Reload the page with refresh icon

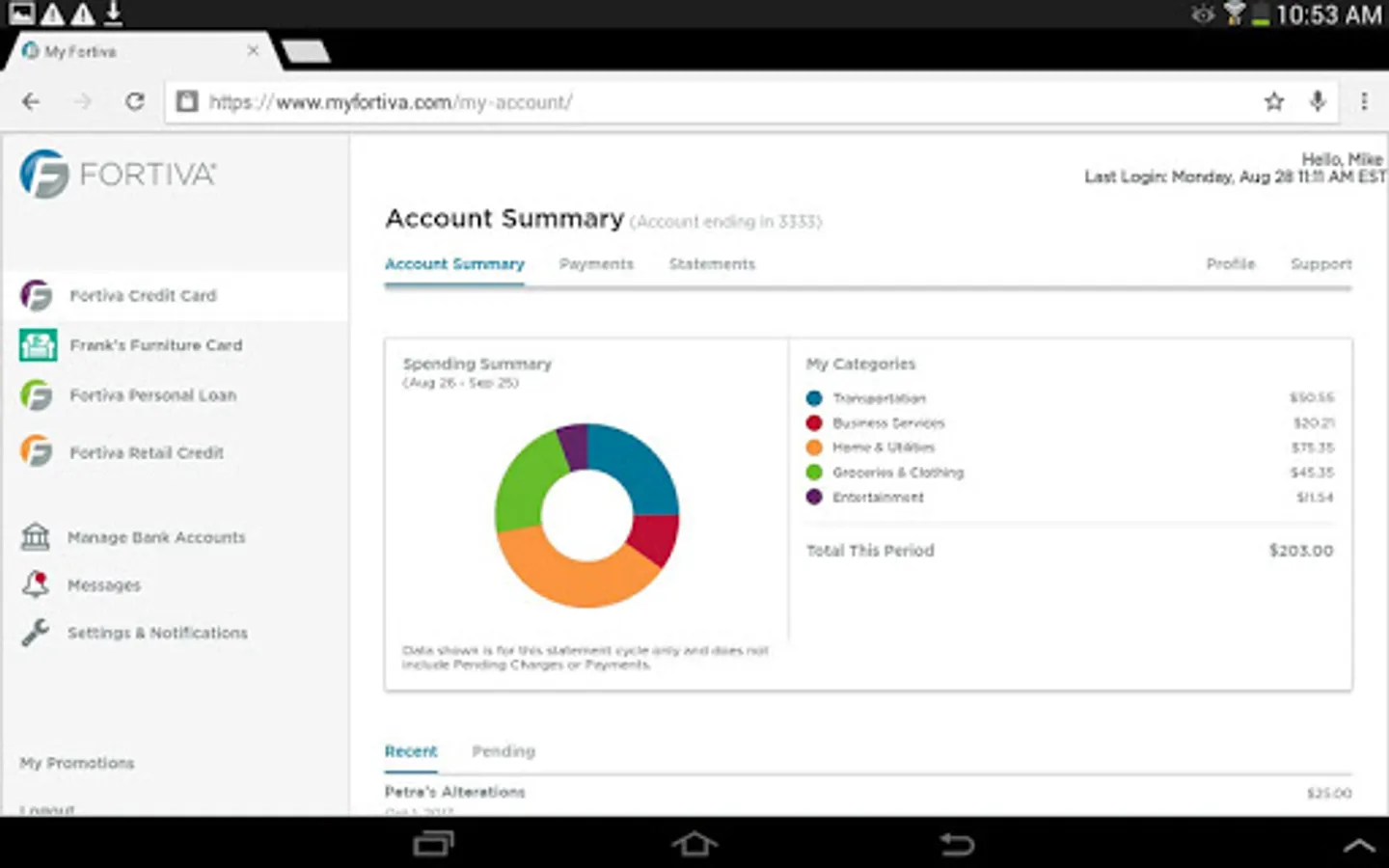135,101
